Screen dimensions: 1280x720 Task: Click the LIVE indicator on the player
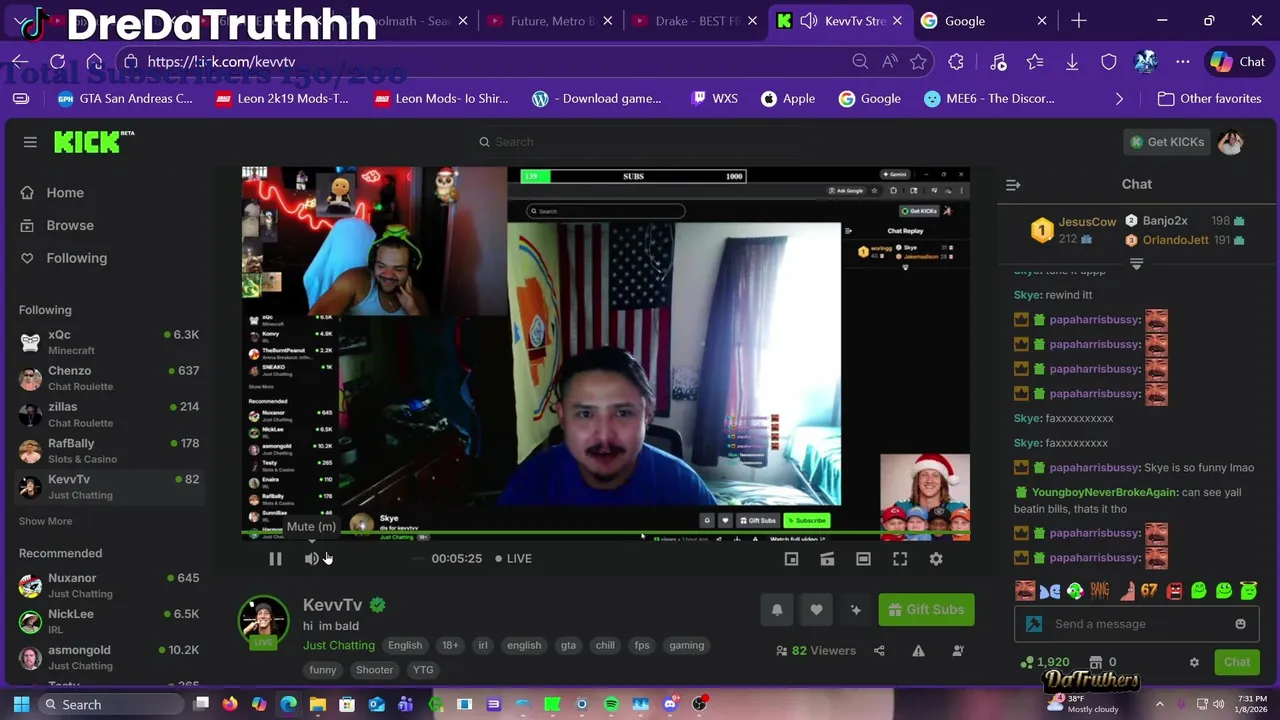point(514,559)
